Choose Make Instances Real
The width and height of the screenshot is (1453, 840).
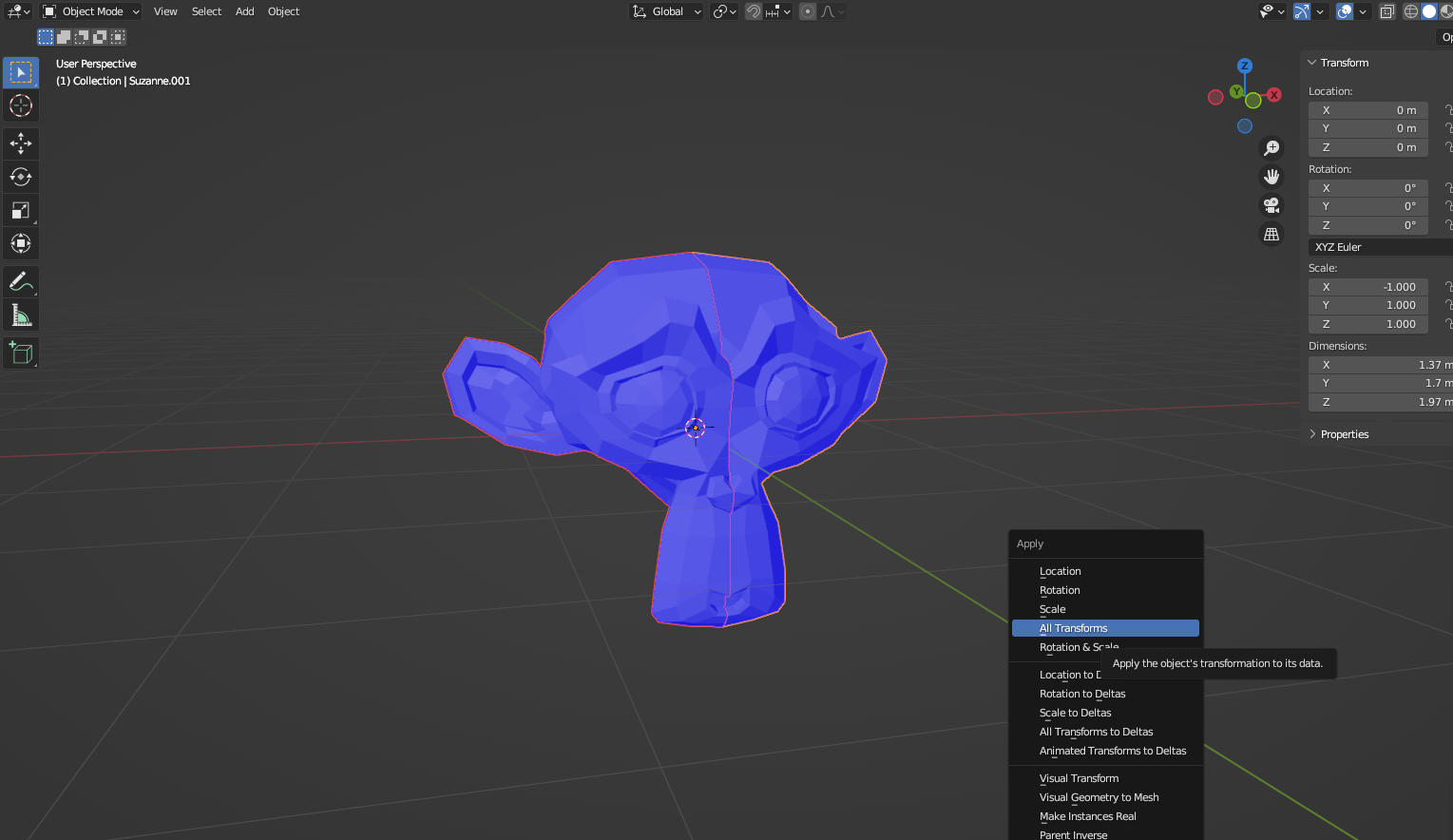click(x=1105, y=816)
